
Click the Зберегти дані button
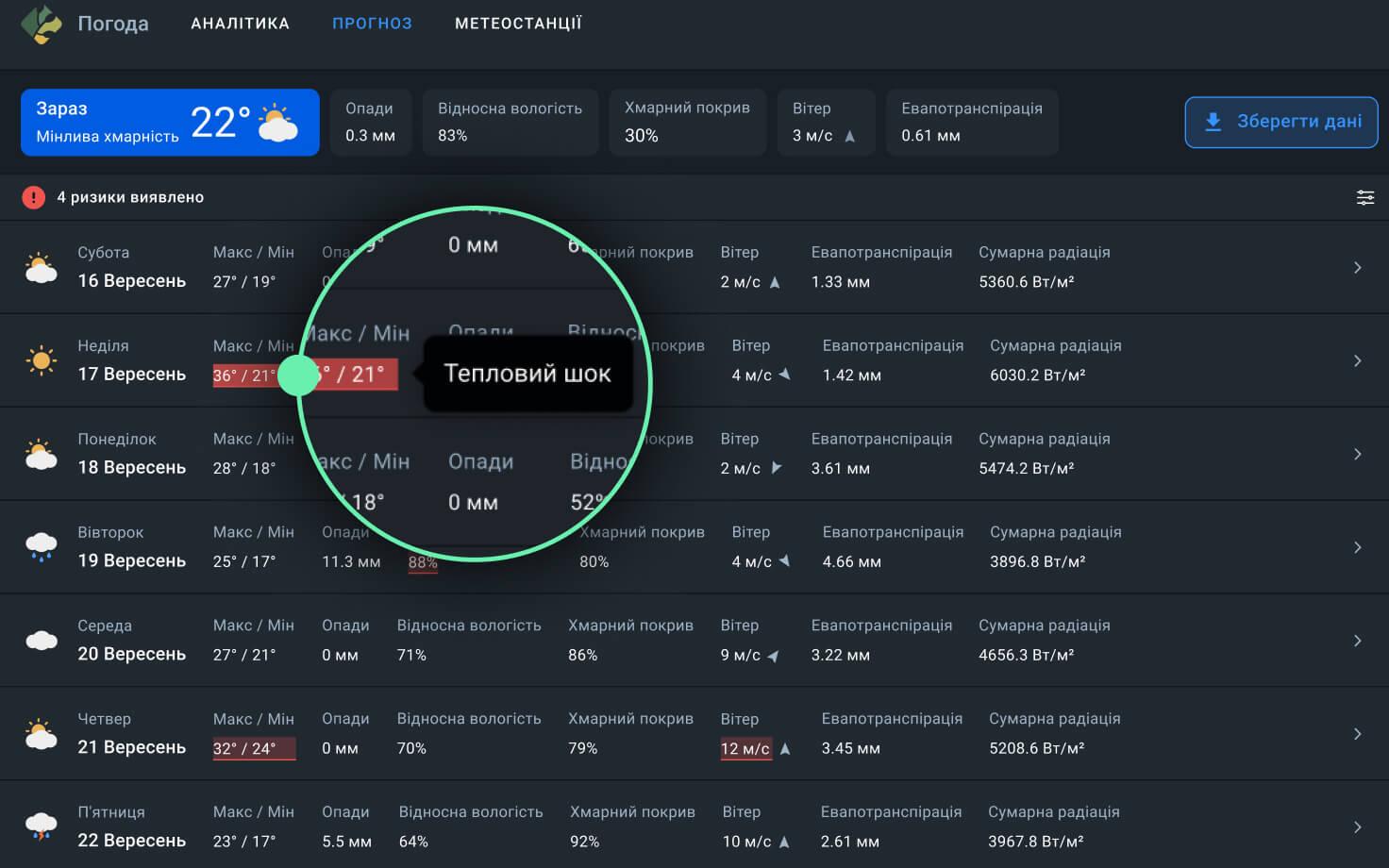tap(1280, 122)
